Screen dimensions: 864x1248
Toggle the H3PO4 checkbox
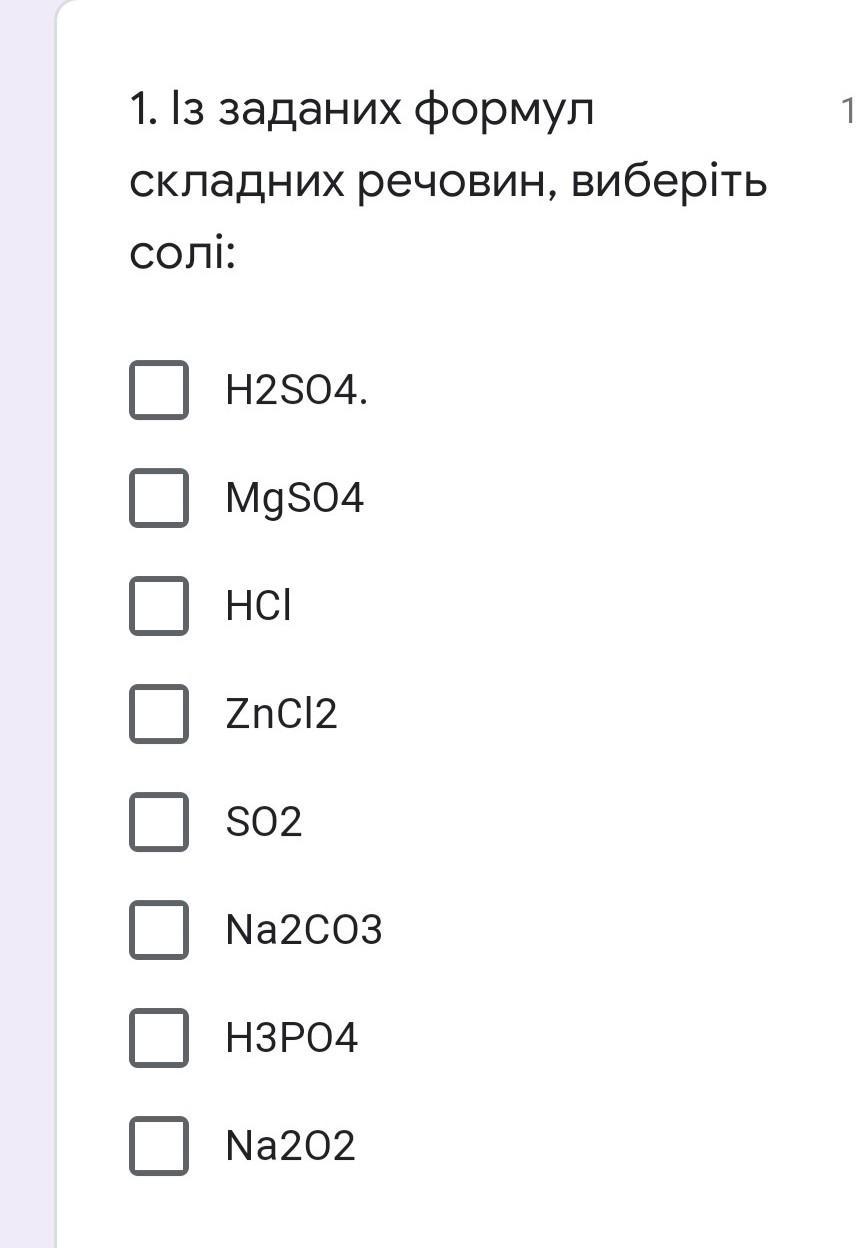click(x=158, y=1038)
